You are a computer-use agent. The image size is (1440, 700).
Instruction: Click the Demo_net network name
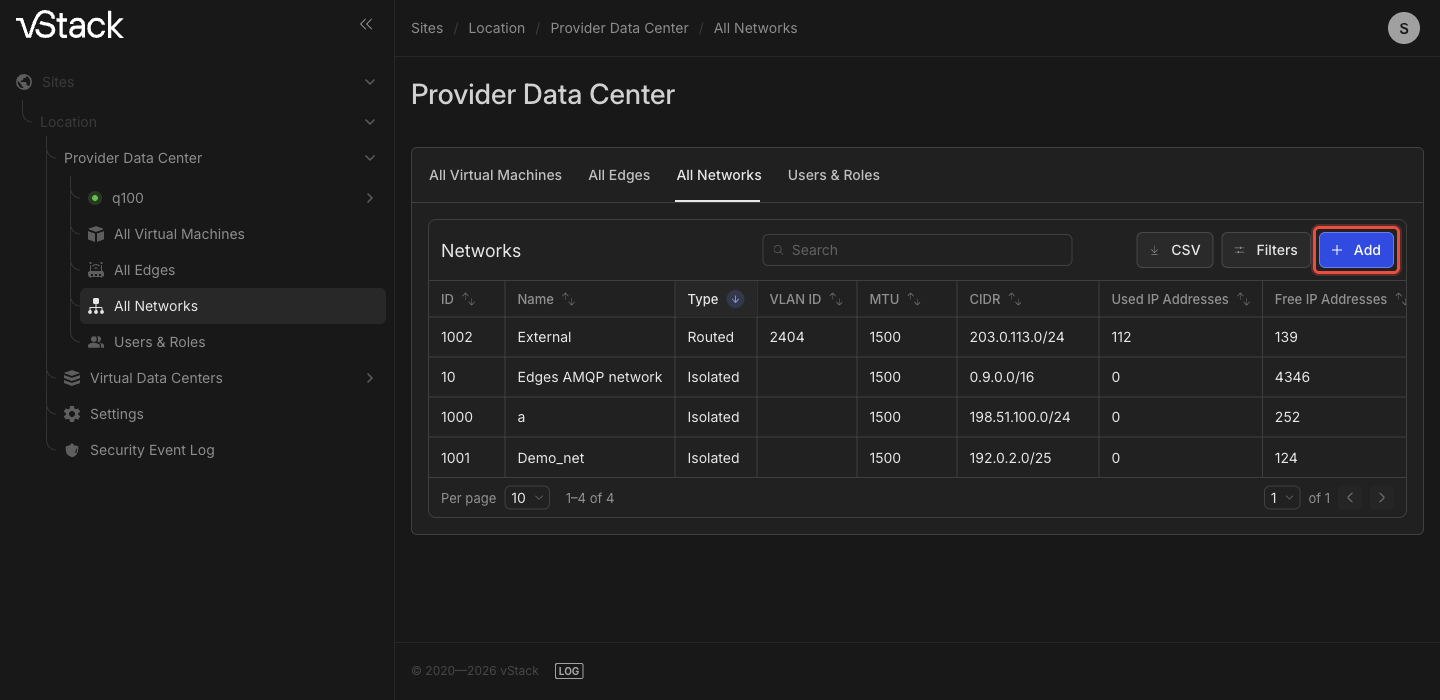tap(551, 458)
